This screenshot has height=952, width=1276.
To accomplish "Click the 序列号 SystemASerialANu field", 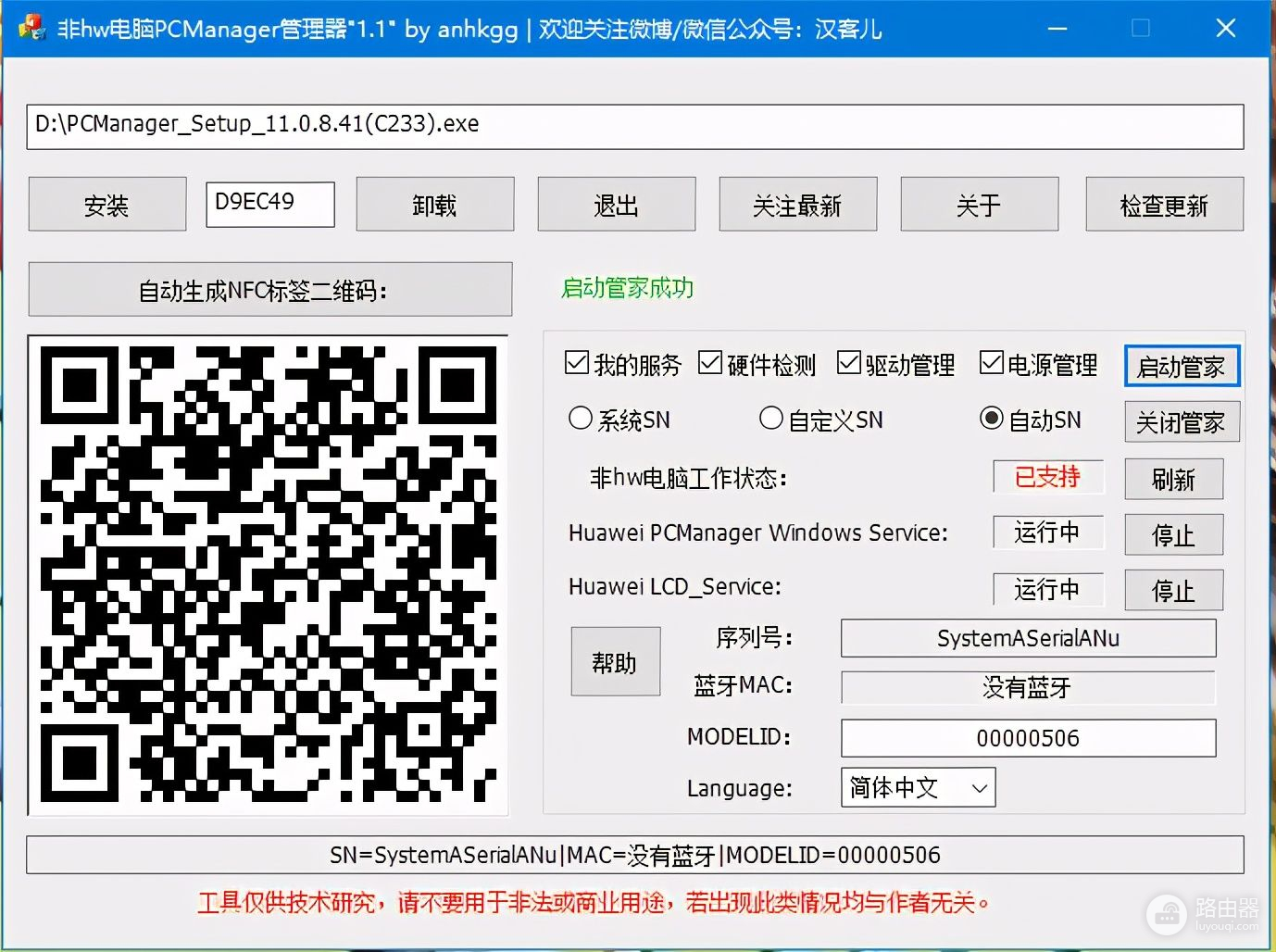I will click(x=1028, y=638).
